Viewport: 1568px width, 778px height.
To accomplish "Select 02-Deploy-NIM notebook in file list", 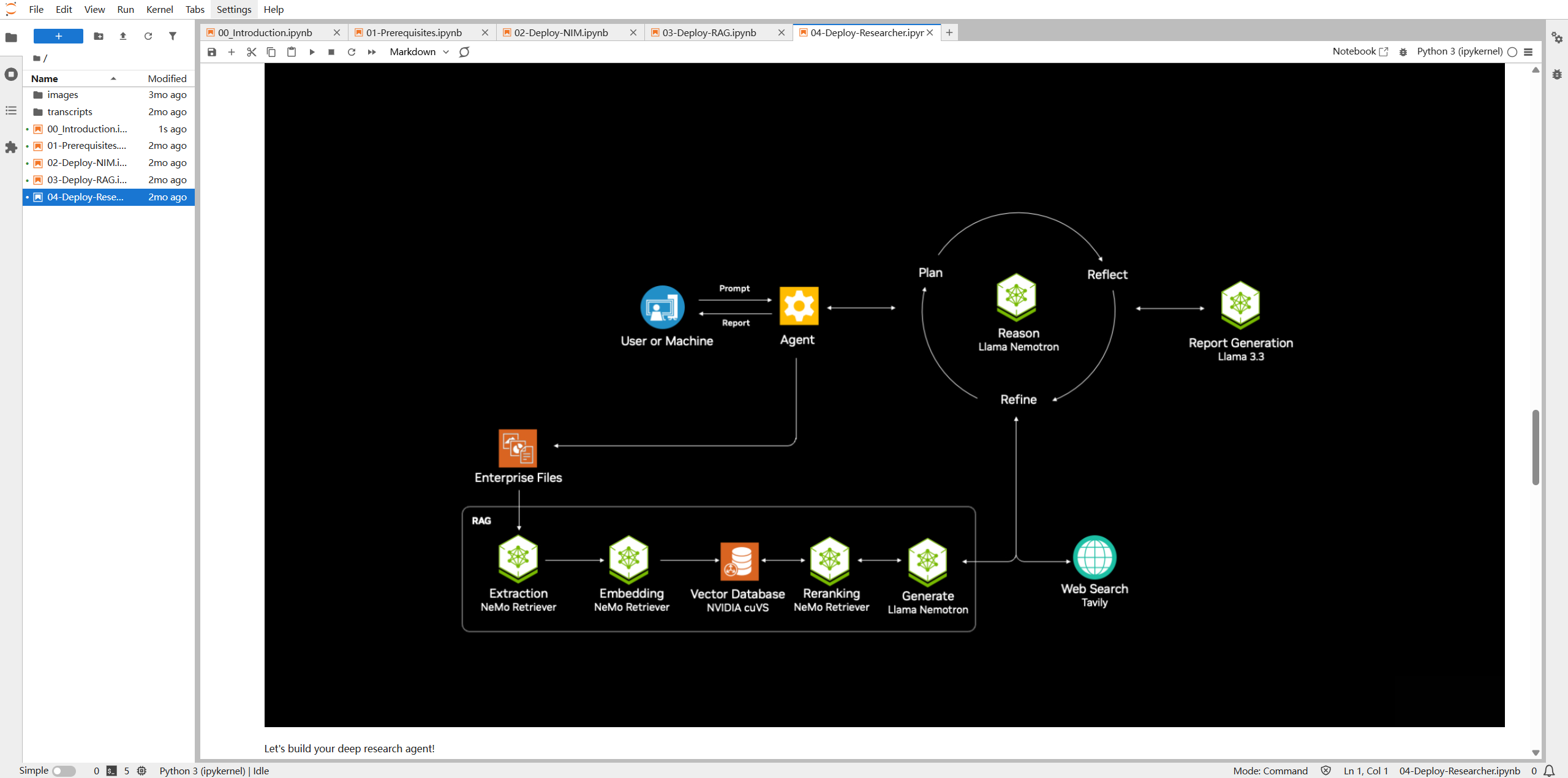I will tap(109, 163).
